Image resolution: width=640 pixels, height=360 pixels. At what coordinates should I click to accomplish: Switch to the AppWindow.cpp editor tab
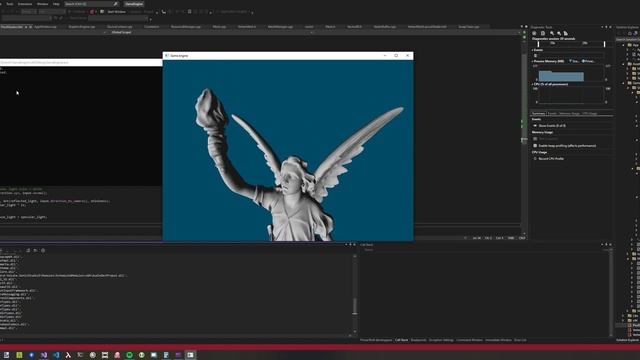45,27
